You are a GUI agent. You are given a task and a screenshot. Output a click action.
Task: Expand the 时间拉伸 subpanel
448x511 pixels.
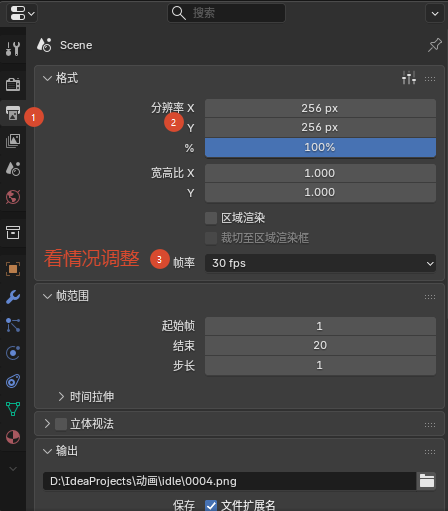[86, 397]
